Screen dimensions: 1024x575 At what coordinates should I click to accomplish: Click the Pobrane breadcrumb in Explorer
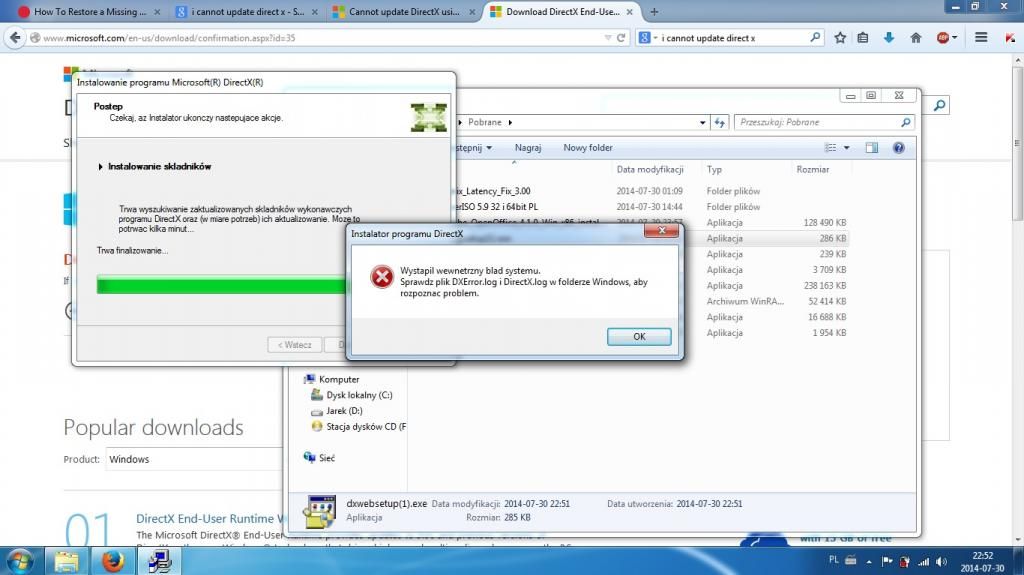pyautogui.click(x=485, y=122)
